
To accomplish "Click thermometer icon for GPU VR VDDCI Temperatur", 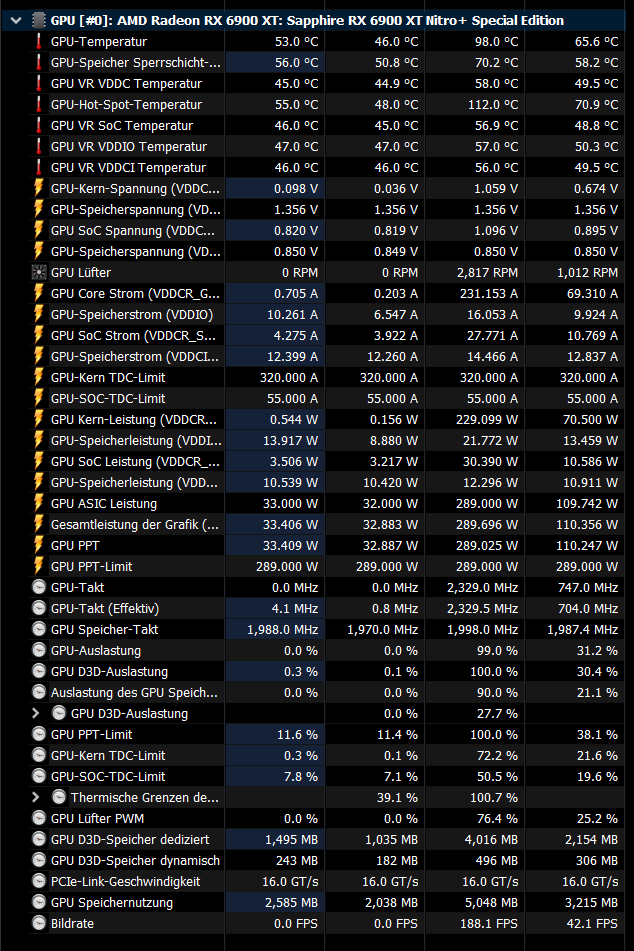I will (39, 167).
